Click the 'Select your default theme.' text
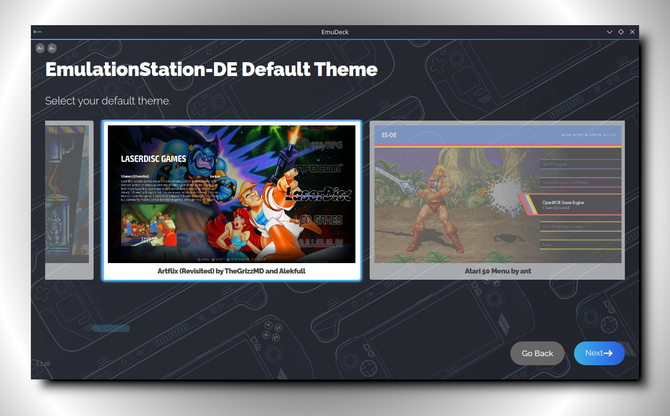 tap(108, 101)
